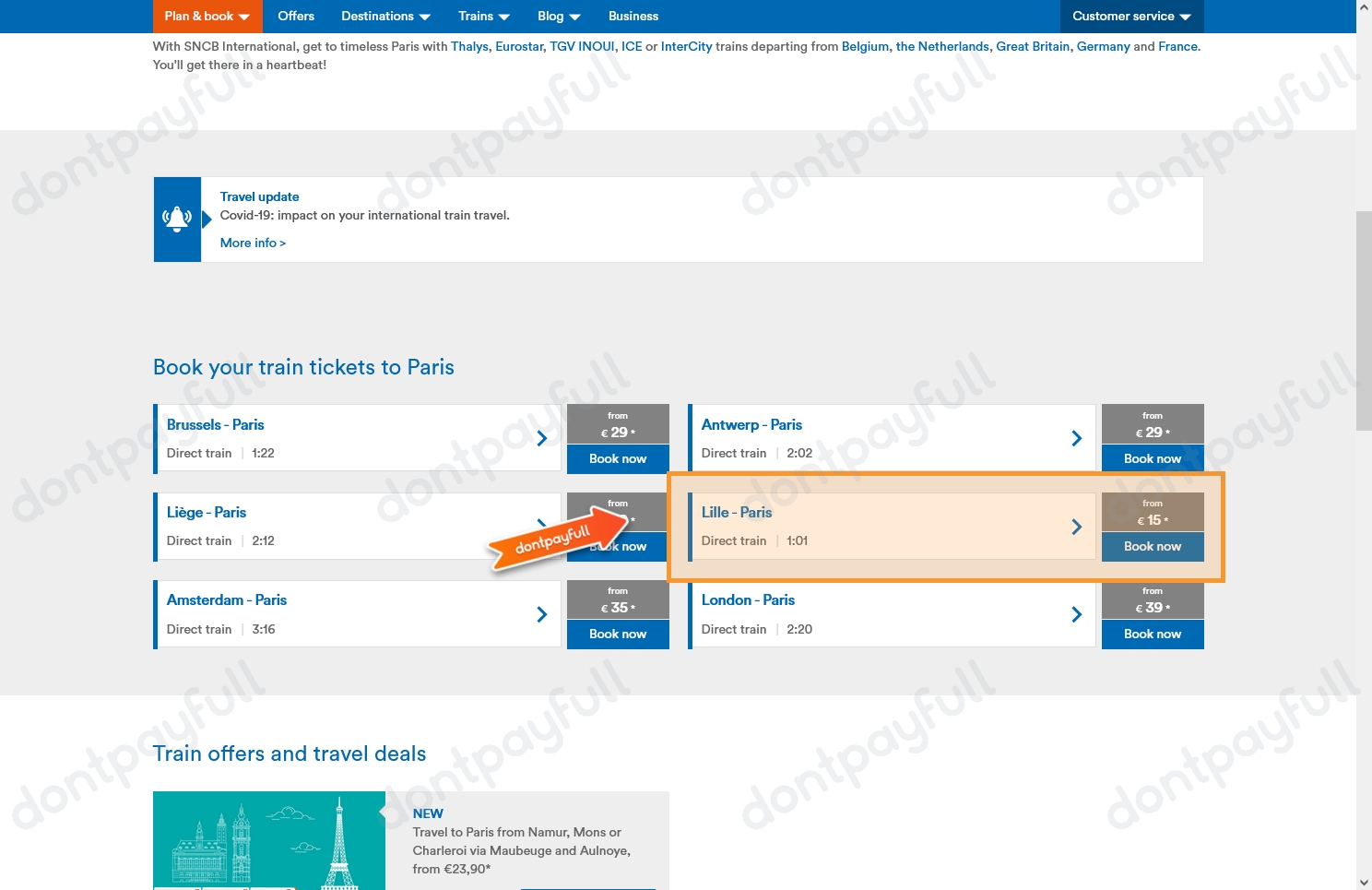Click the chevron arrow on London - Paris card
Screen dimensions: 1372x890
1076,614
